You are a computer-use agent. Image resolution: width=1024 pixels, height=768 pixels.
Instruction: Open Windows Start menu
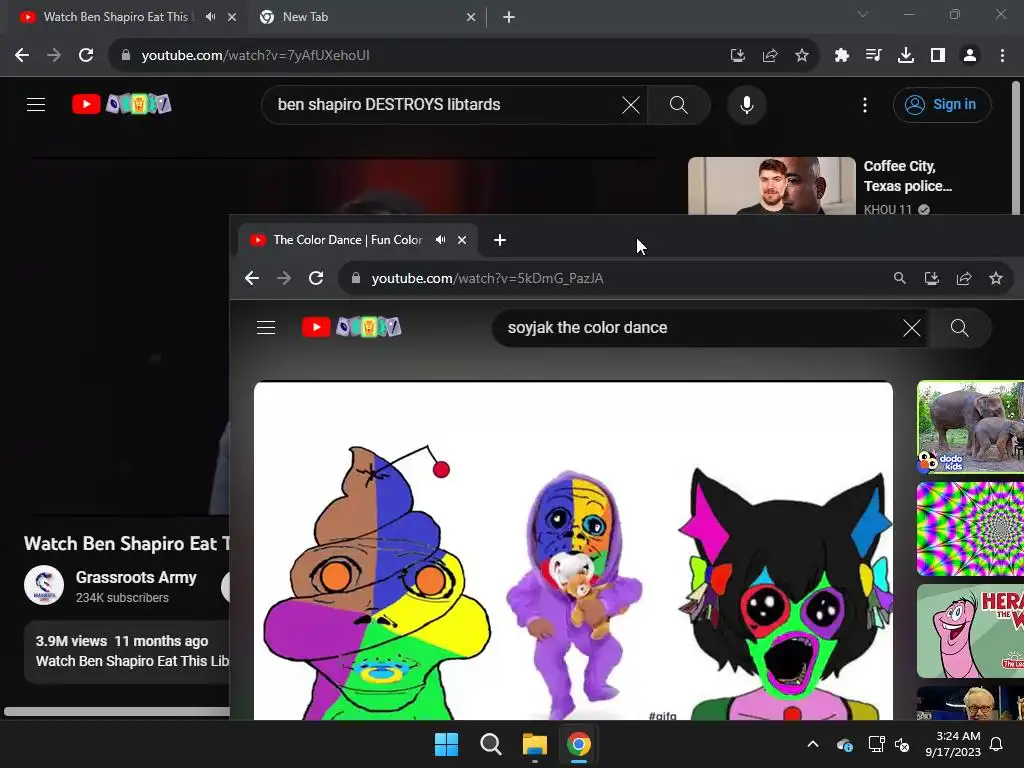447,744
